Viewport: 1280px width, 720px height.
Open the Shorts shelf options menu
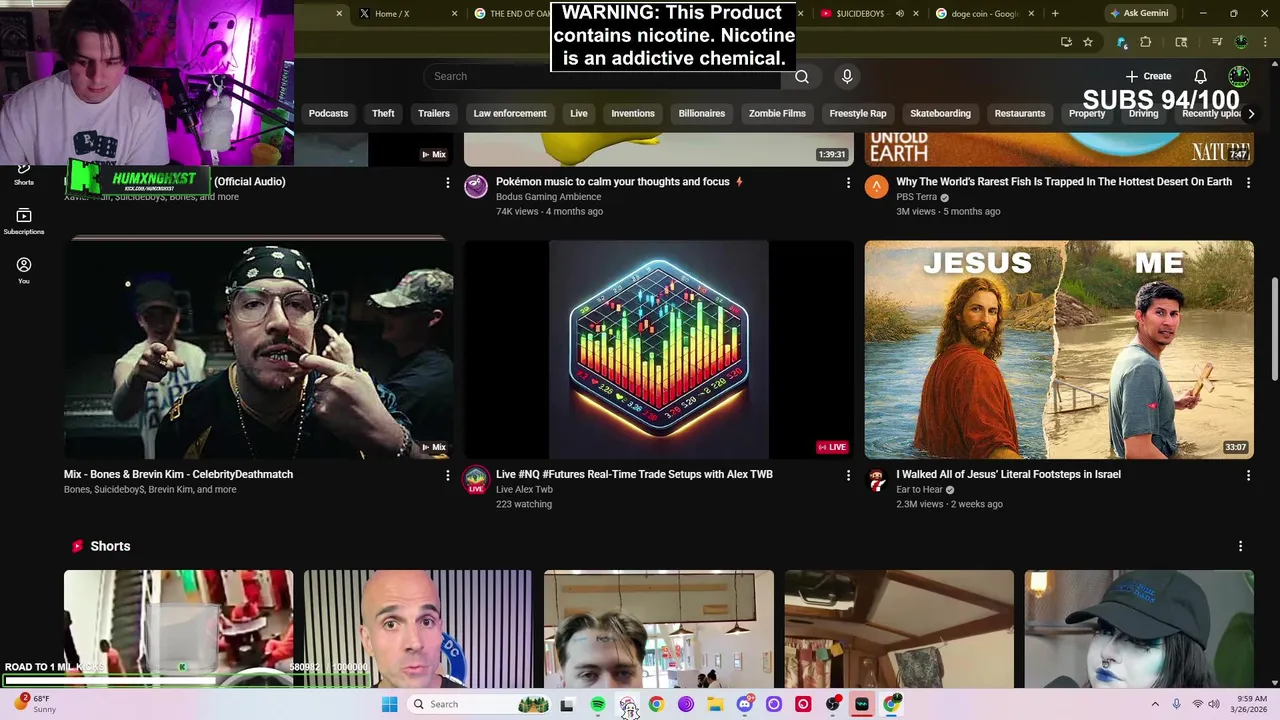1240,546
